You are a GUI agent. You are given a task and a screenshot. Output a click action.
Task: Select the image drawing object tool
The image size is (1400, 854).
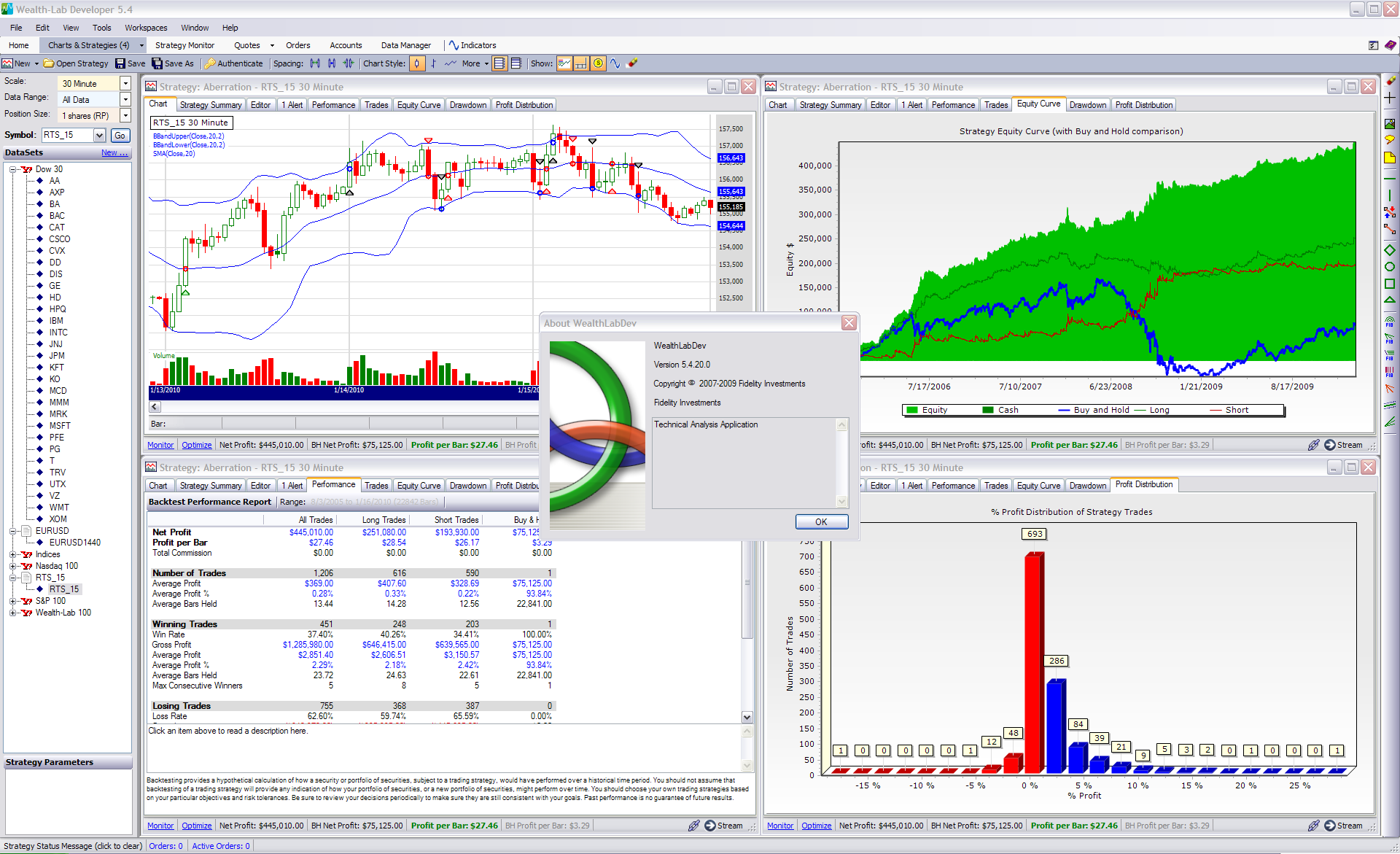(1390, 124)
